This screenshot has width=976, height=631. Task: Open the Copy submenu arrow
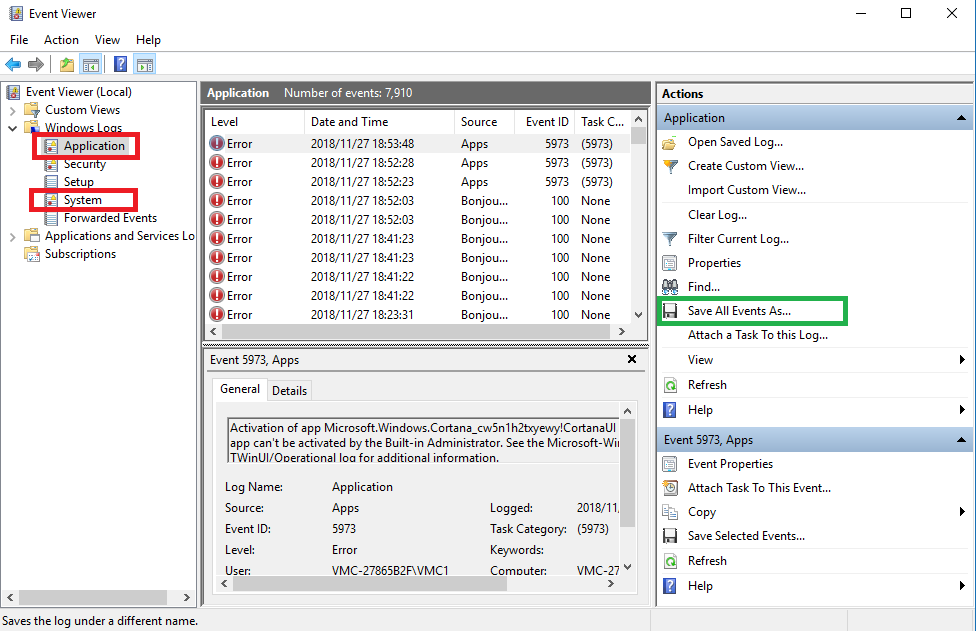click(x=962, y=512)
